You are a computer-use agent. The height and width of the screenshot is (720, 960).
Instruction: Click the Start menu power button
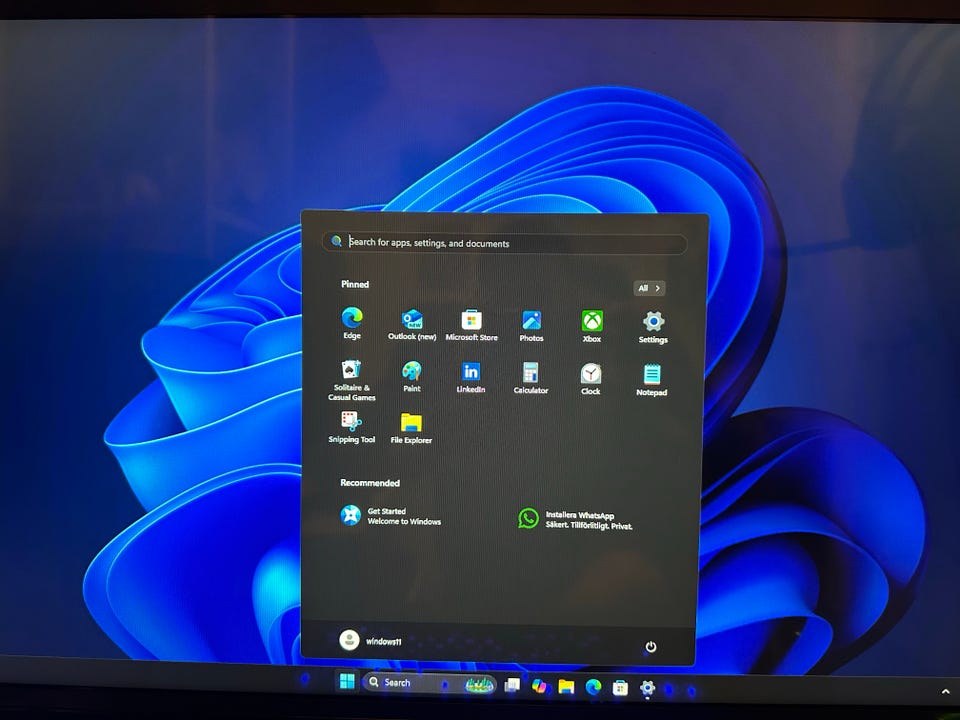pyautogui.click(x=651, y=647)
